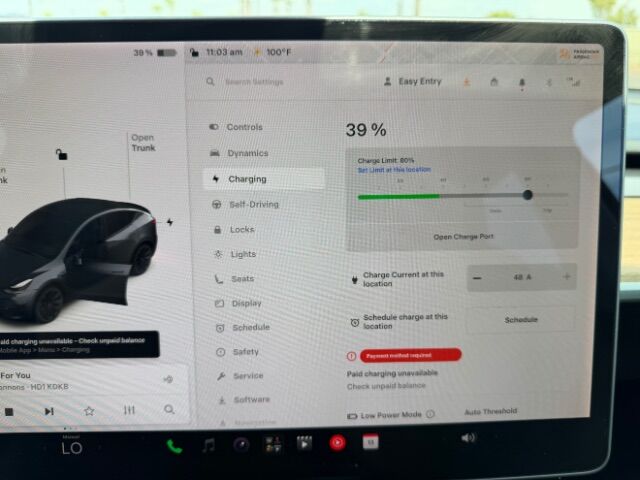This screenshot has width=640, height=480.
Task: Tap the LO climate temperature setting
Action: tap(72, 448)
